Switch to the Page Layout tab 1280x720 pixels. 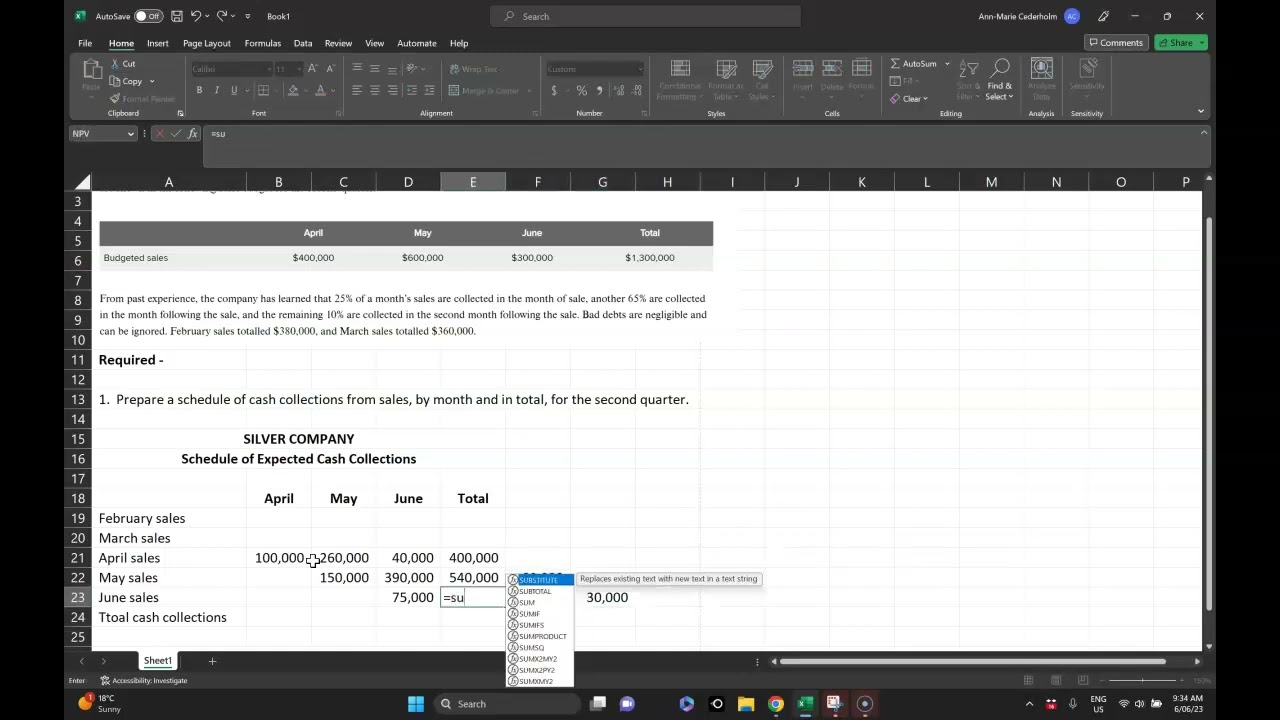(207, 43)
